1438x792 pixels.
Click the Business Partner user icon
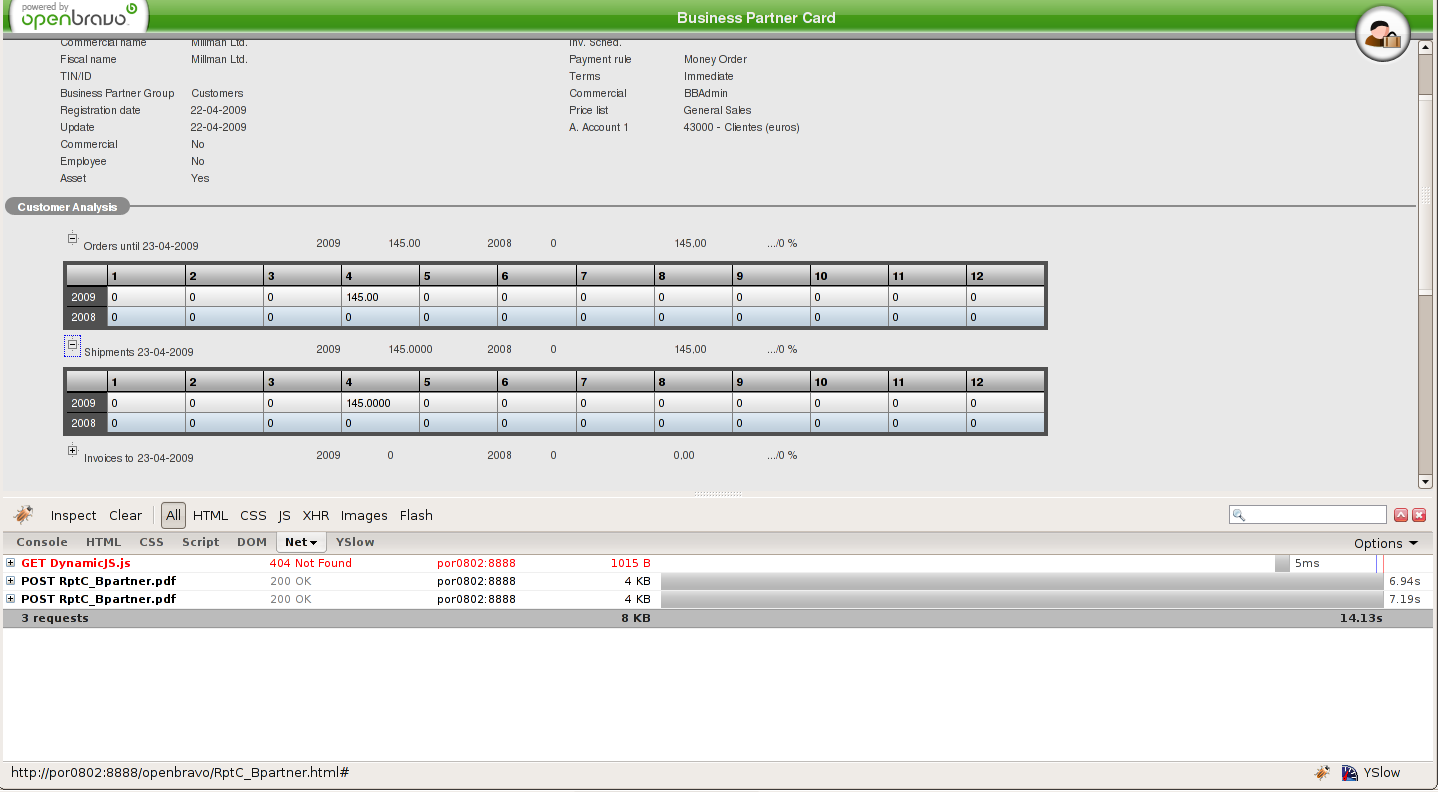pos(1382,35)
